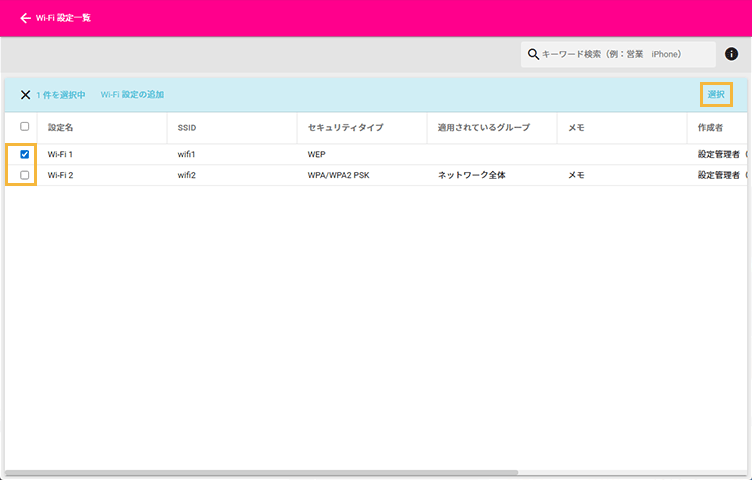Screen dimensions: 752x480
Task: Click the WPA/WPA2 PSK cell
Action: point(339,176)
